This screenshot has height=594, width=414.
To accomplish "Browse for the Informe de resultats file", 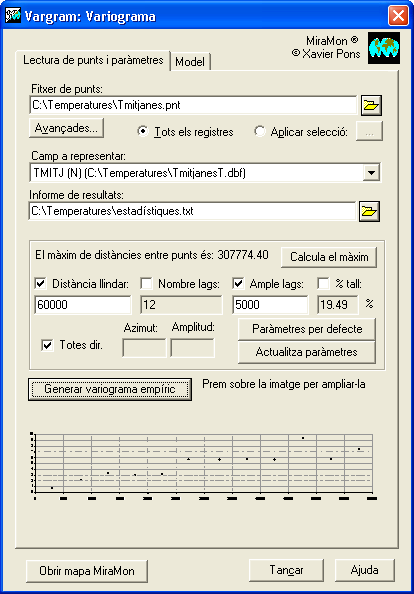I will pos(369,211).
